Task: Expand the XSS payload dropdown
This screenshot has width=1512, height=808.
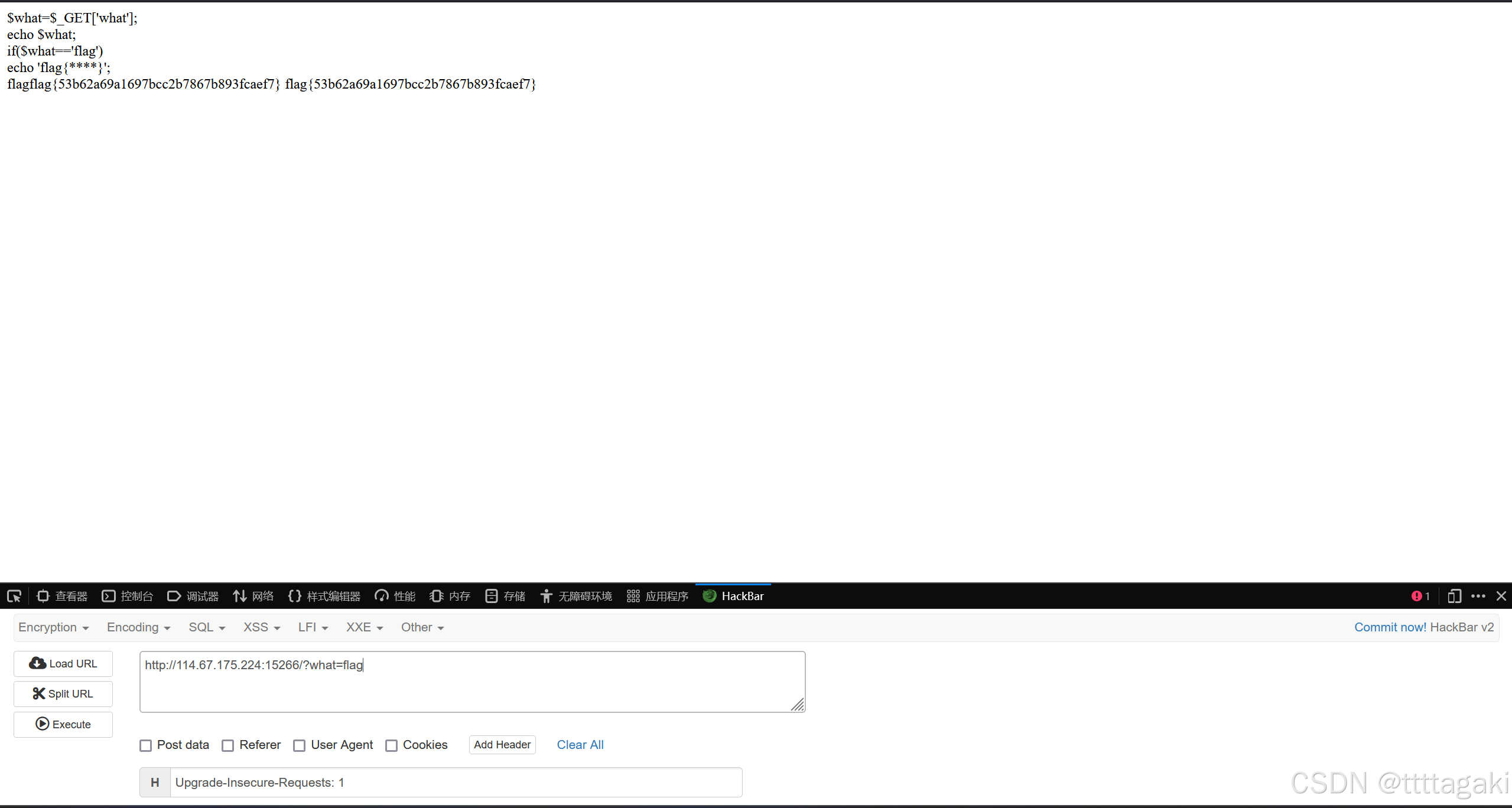Action: 261,627
